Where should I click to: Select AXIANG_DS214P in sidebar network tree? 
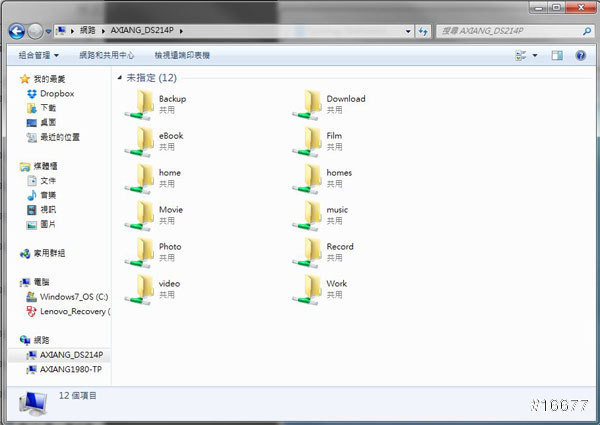tap(71, 355)
